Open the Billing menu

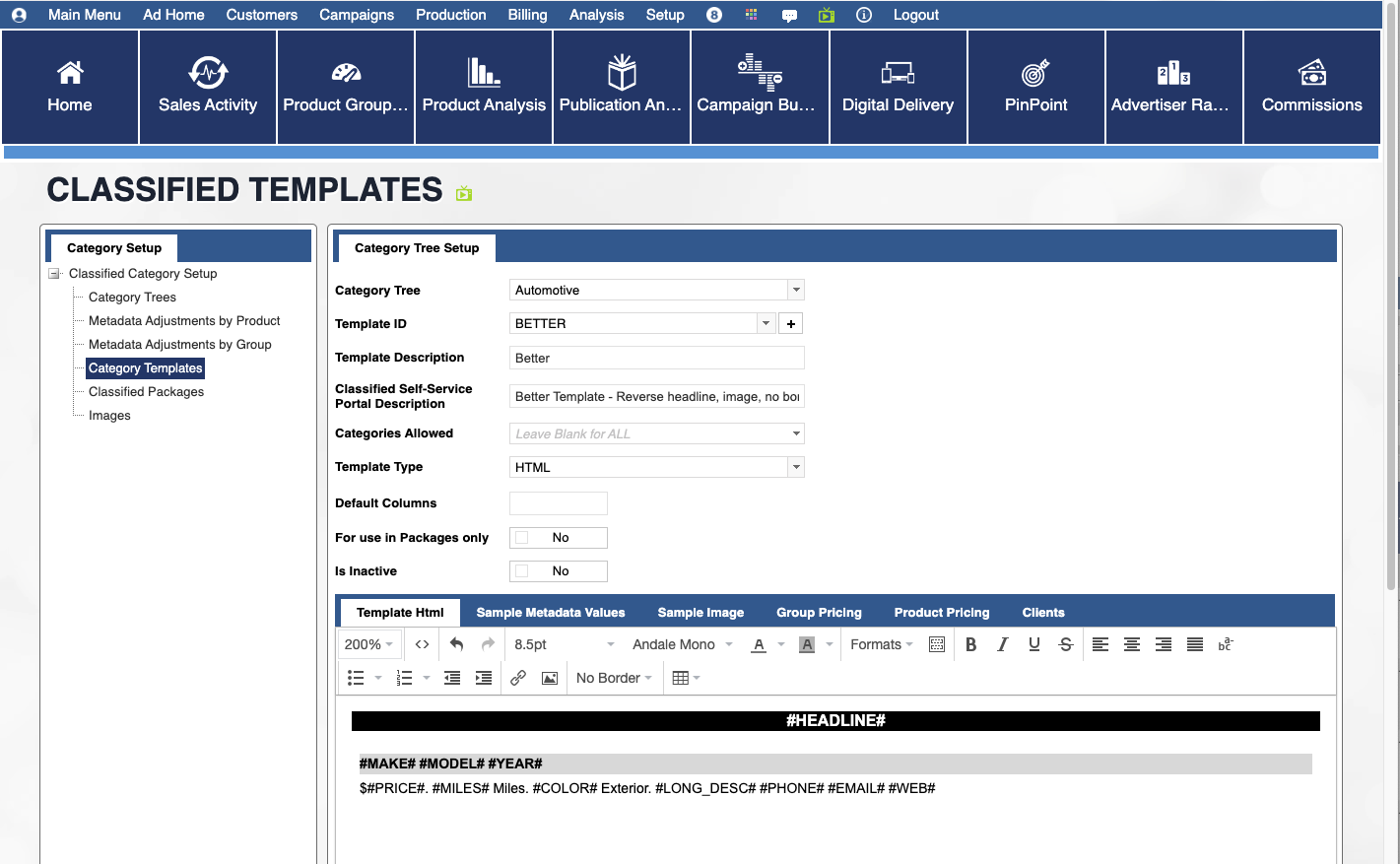[527, 15]
